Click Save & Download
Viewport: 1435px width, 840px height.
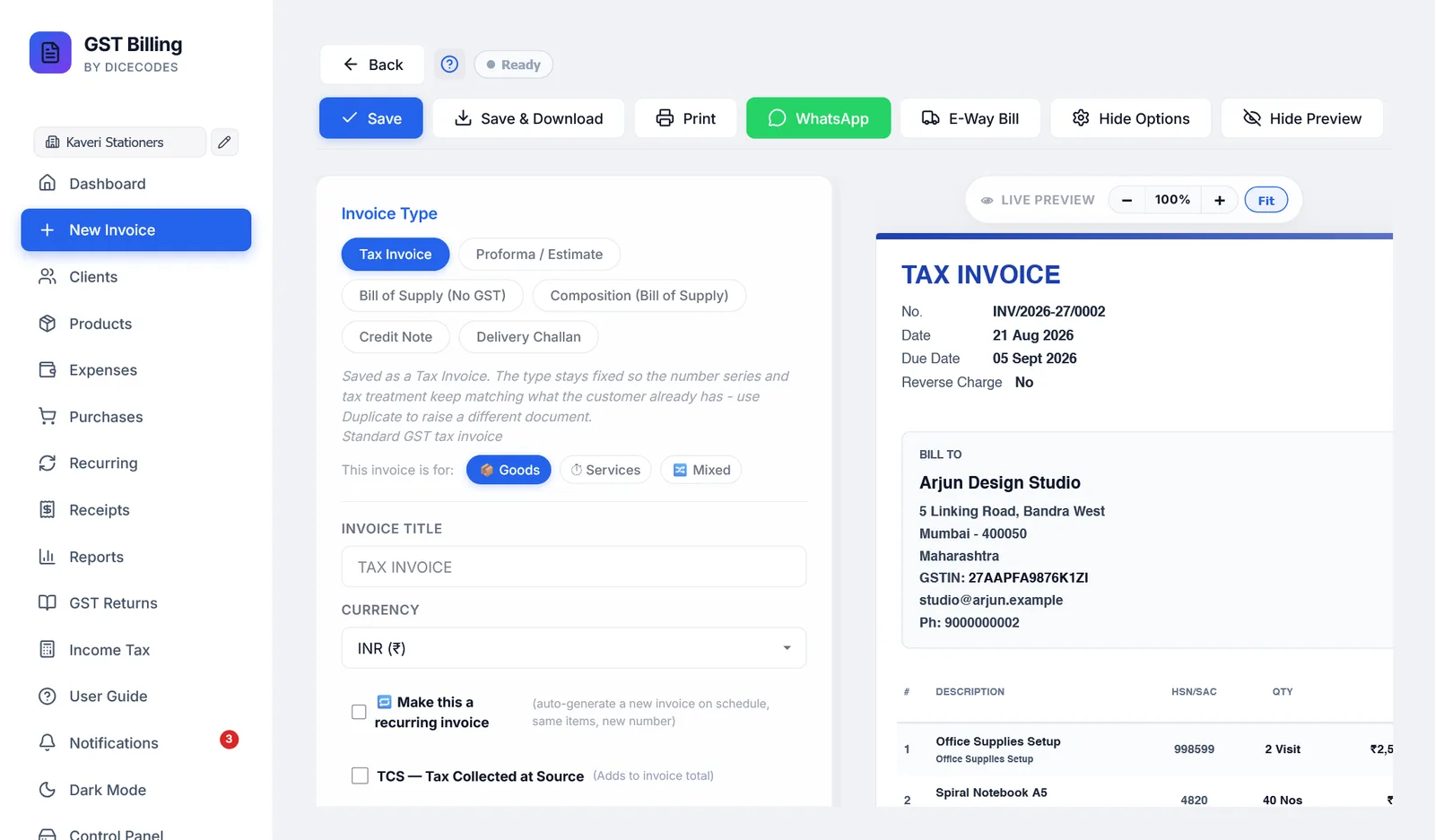[x=528, y=118]
